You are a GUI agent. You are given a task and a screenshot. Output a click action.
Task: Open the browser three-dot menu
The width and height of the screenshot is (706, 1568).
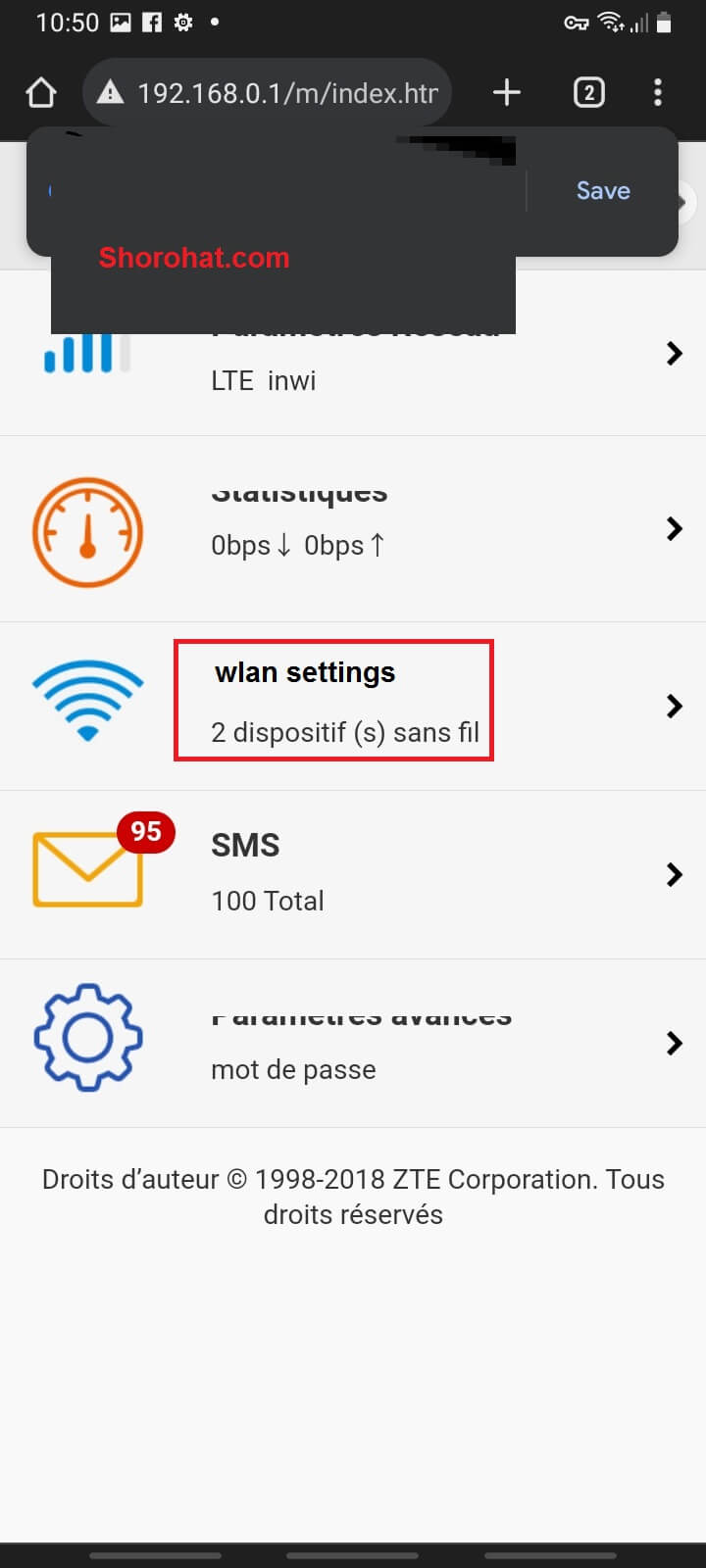point(658,93)
